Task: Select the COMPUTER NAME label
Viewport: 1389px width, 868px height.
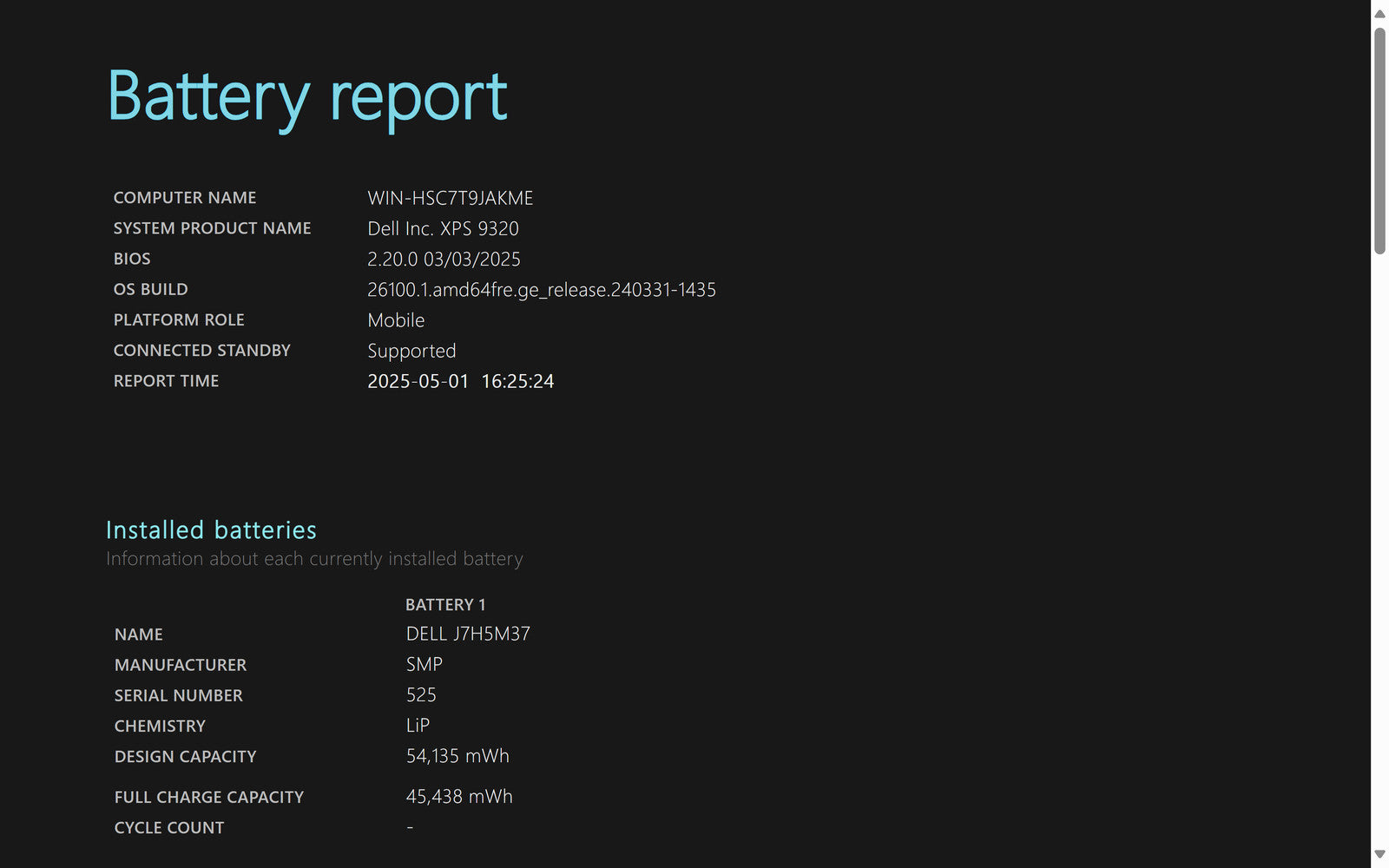Action: [185, 198]
